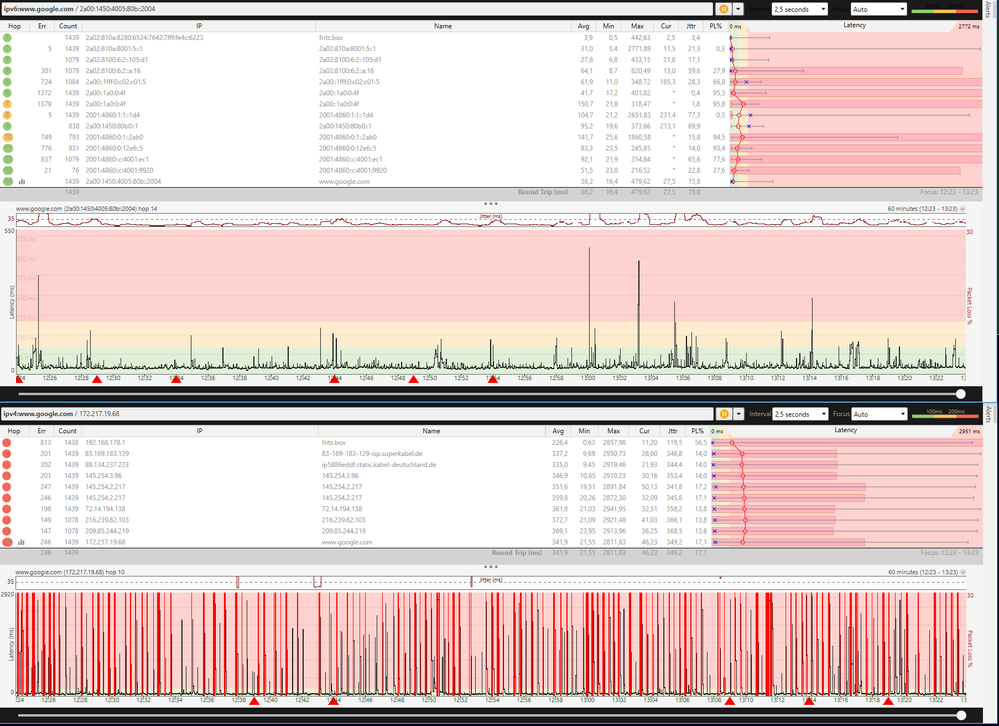Click the red status circle beside 172.217.19.68
Viewport: 999px width, 726px height.
(x=6, y=540)
